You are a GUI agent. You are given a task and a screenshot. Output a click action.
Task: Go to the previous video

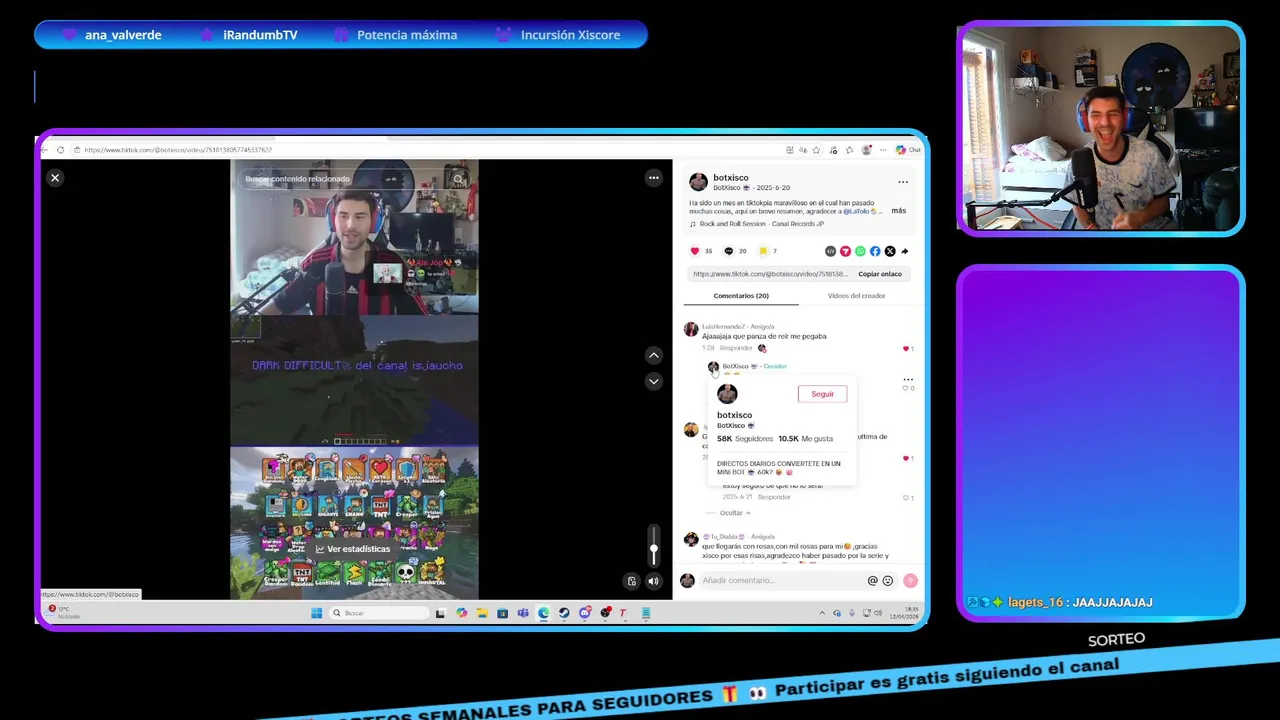pyautogui.click(x=654, y=355)
